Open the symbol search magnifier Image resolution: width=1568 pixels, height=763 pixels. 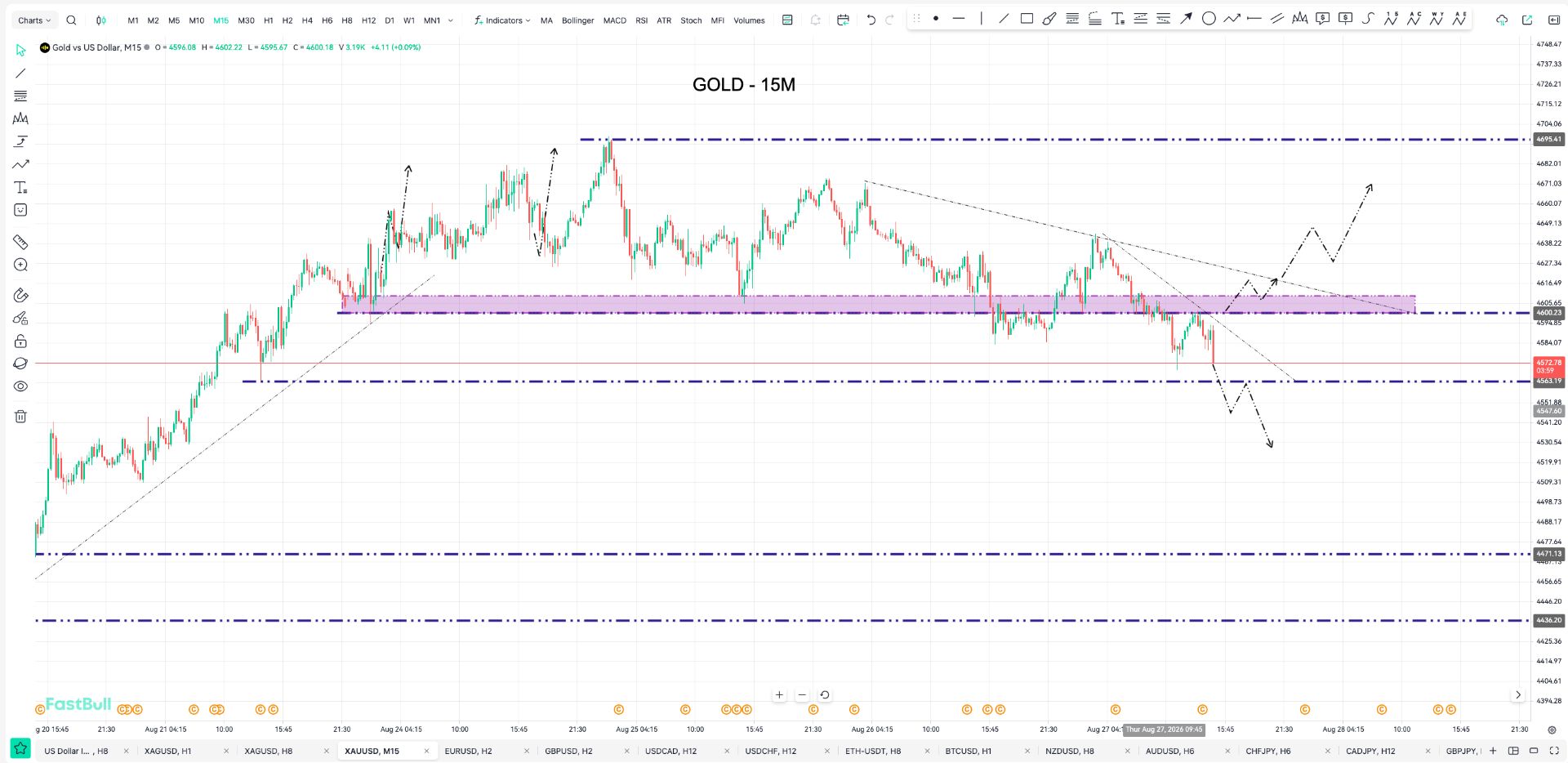[x=71, y=20]
